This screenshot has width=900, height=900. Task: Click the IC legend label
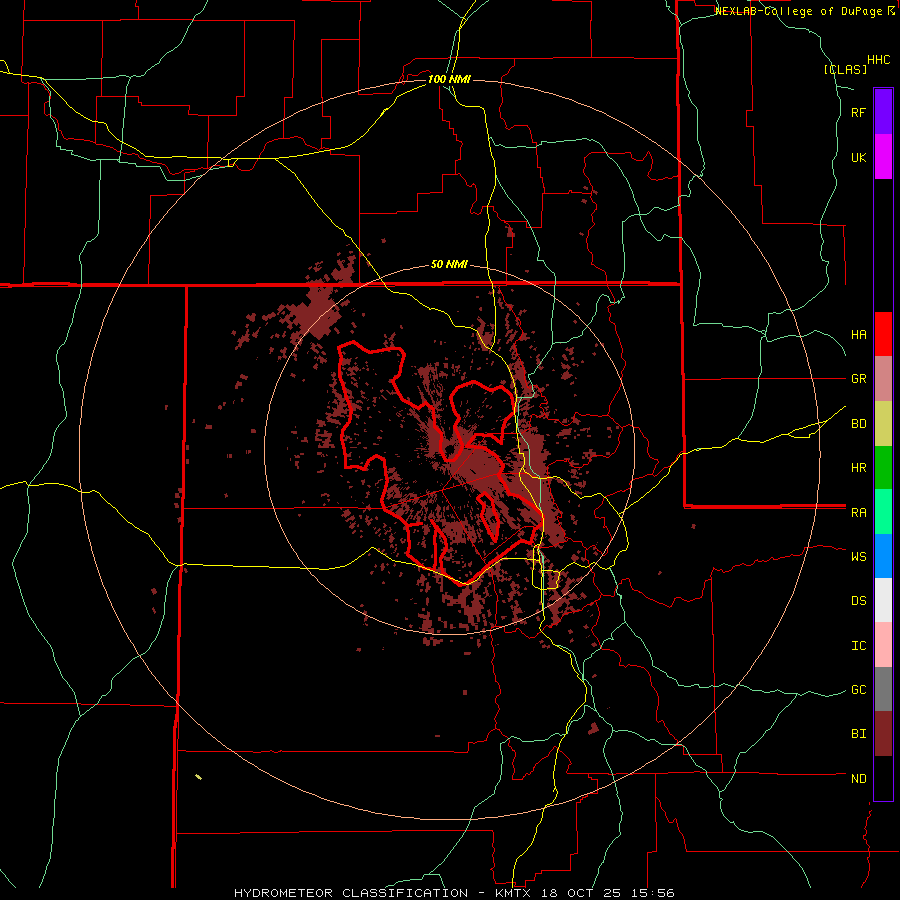(x=858, y=645)
